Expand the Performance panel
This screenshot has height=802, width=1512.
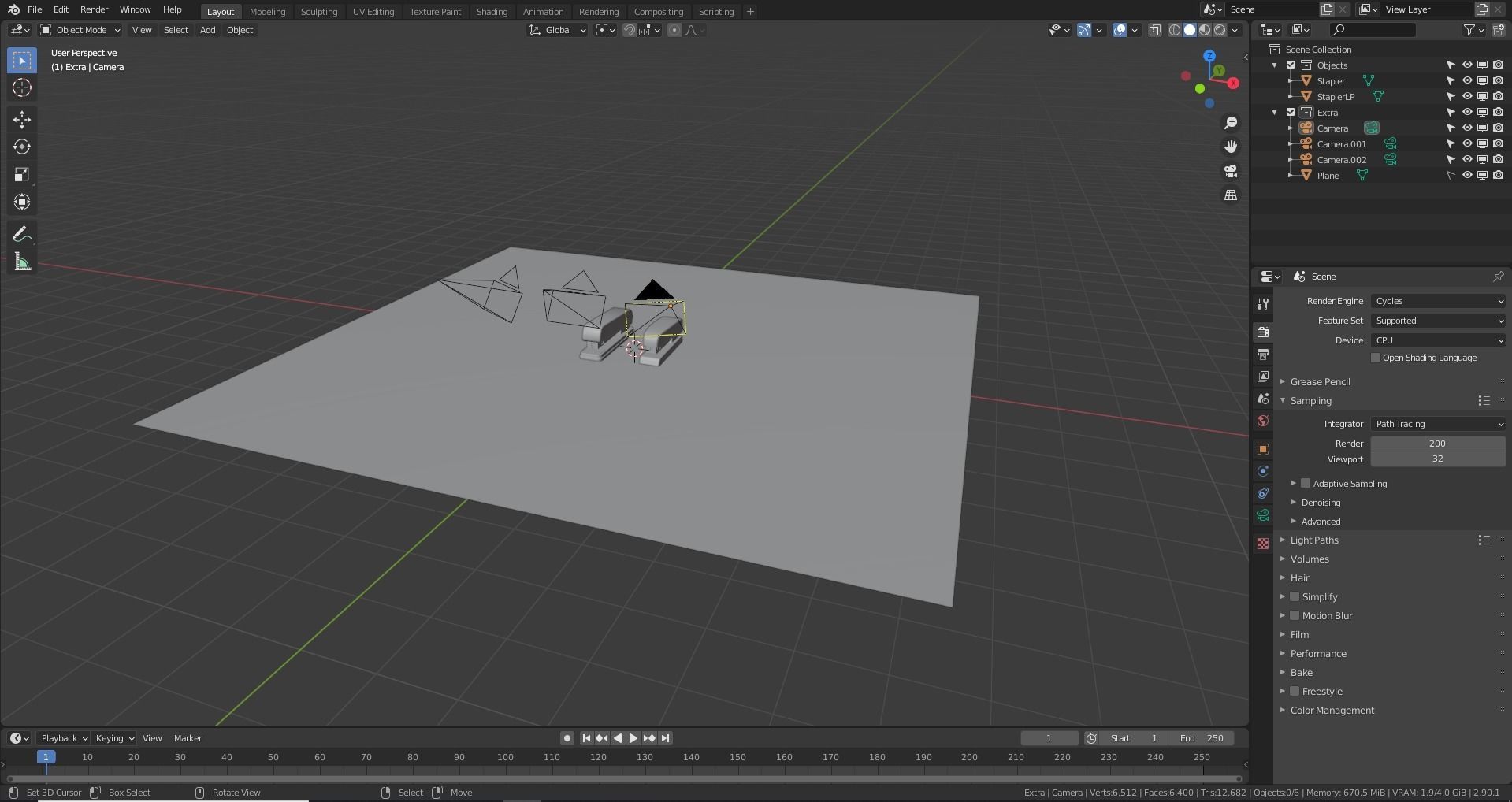pyautogui.click(x=1318, y=654)
